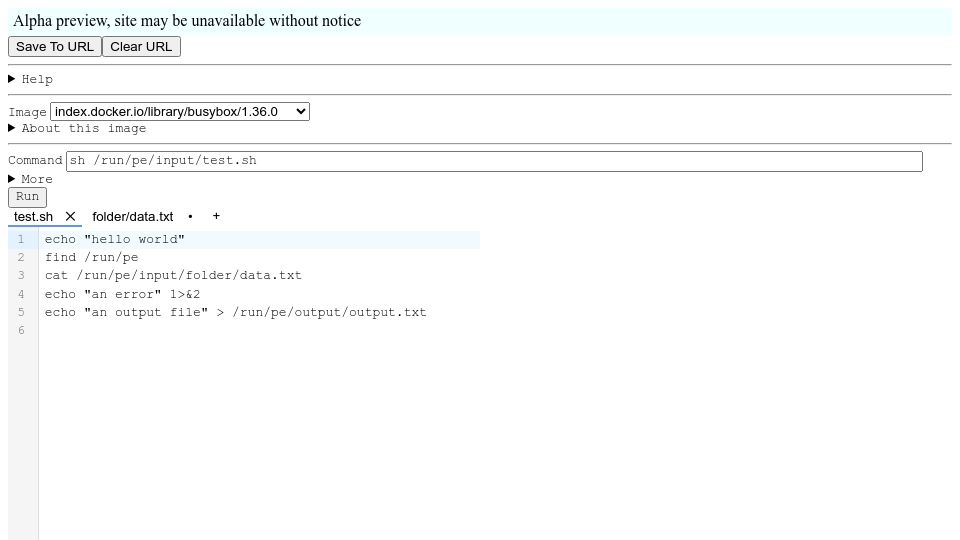Switch to the folder/data.txt tab

pyautogui.click(x=133, y=217)
